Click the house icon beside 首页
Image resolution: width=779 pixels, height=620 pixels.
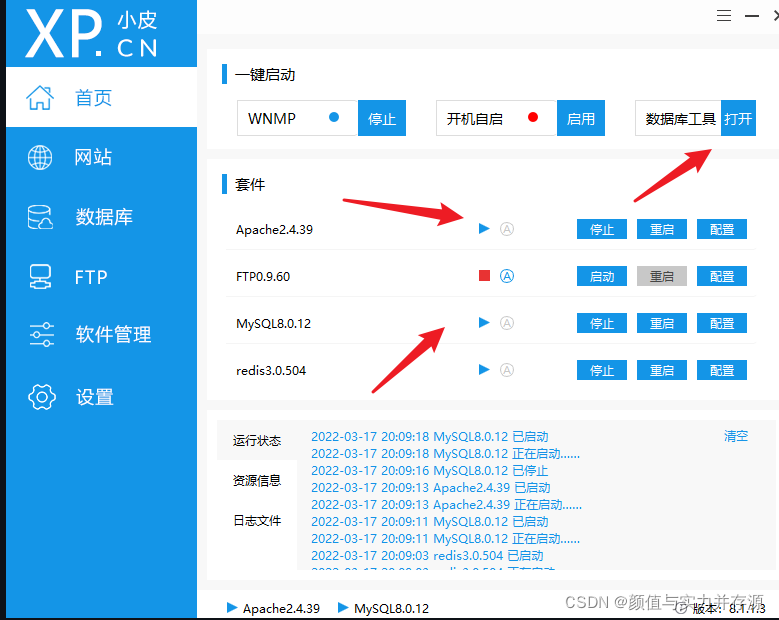[40, 97]
